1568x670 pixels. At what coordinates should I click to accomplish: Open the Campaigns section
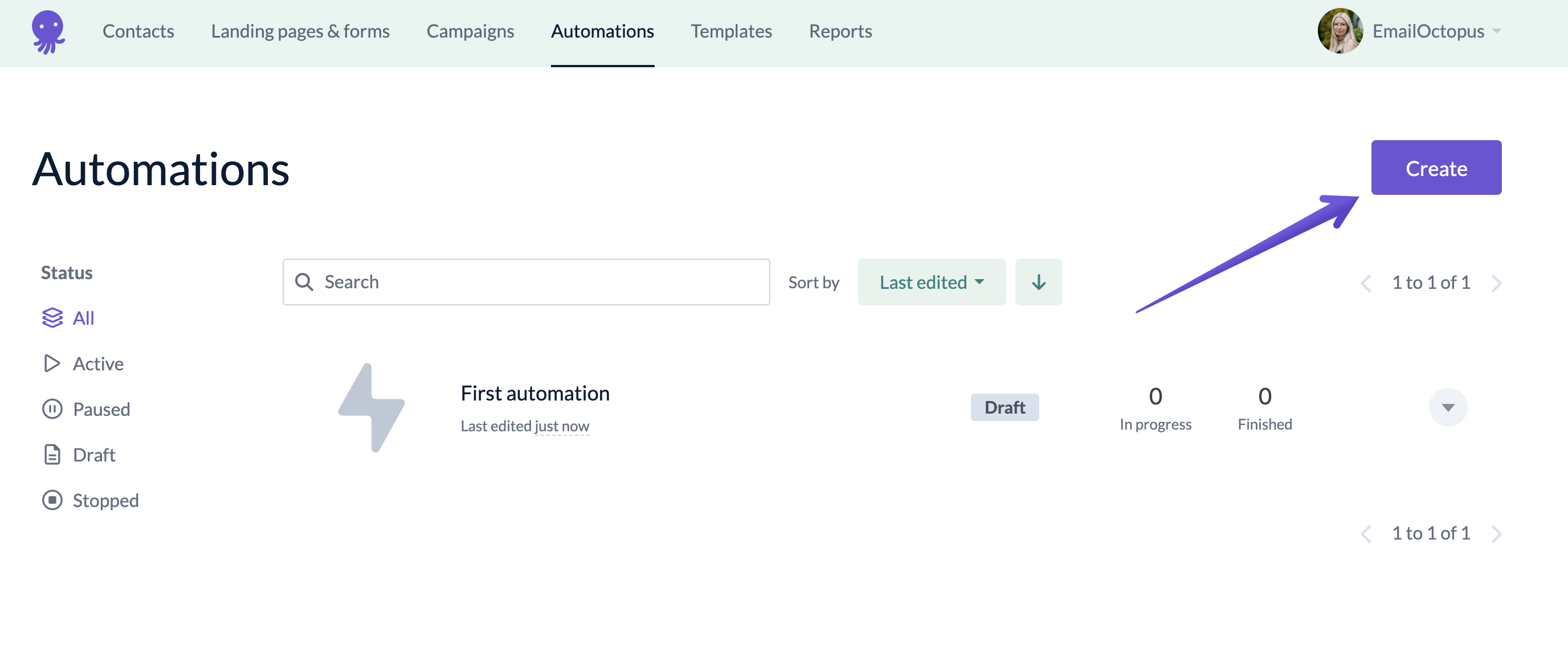[x=470, y=31]
